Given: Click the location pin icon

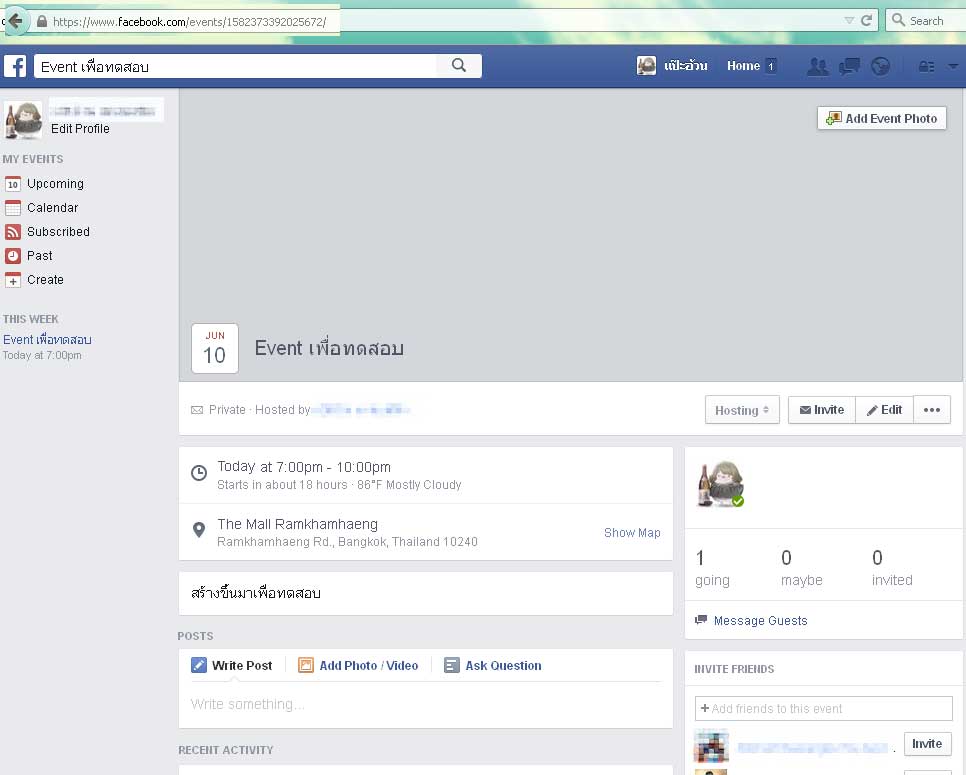Looking at the screenshot, I should point(199,530).
